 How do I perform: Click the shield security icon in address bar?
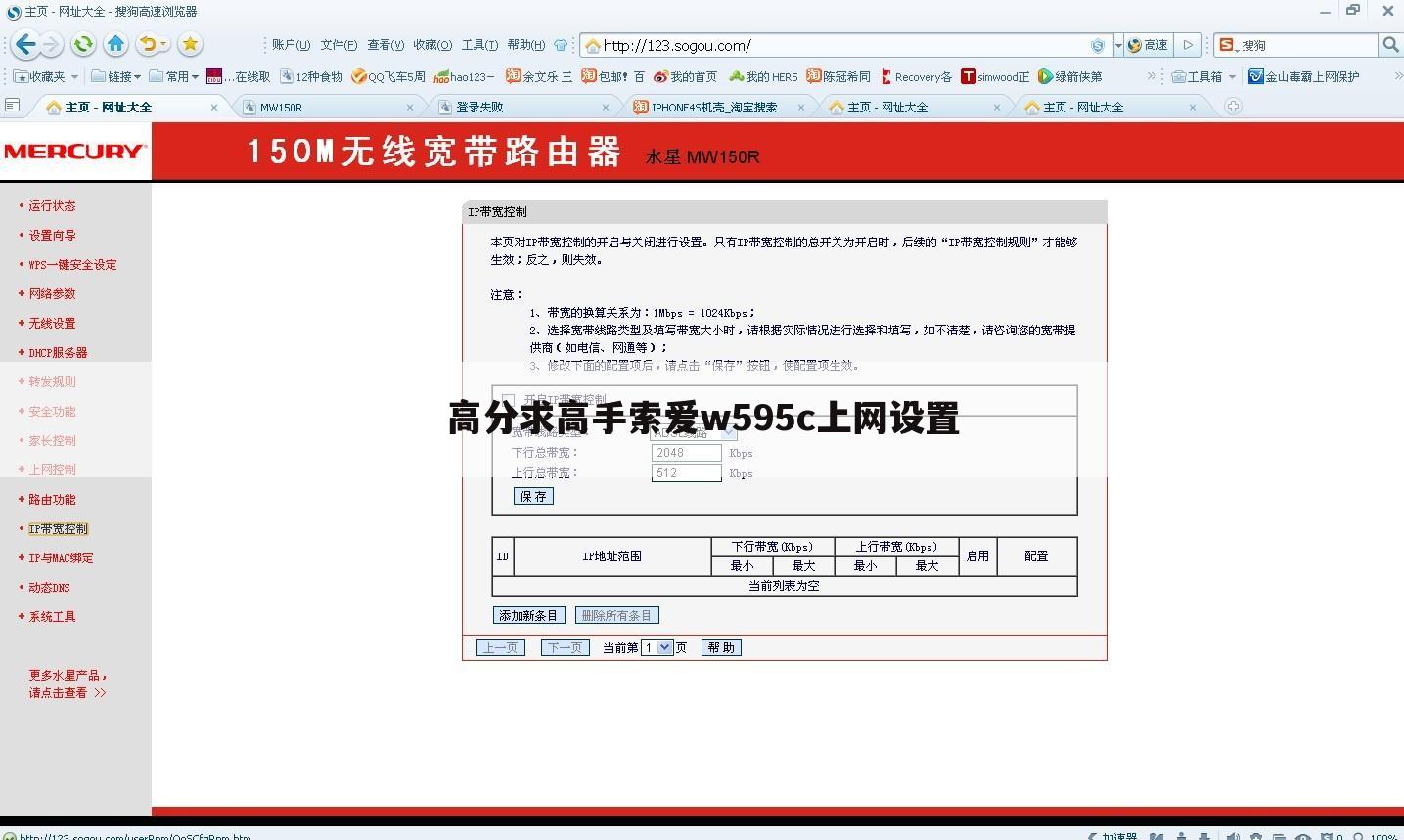tap(1097, 45)
